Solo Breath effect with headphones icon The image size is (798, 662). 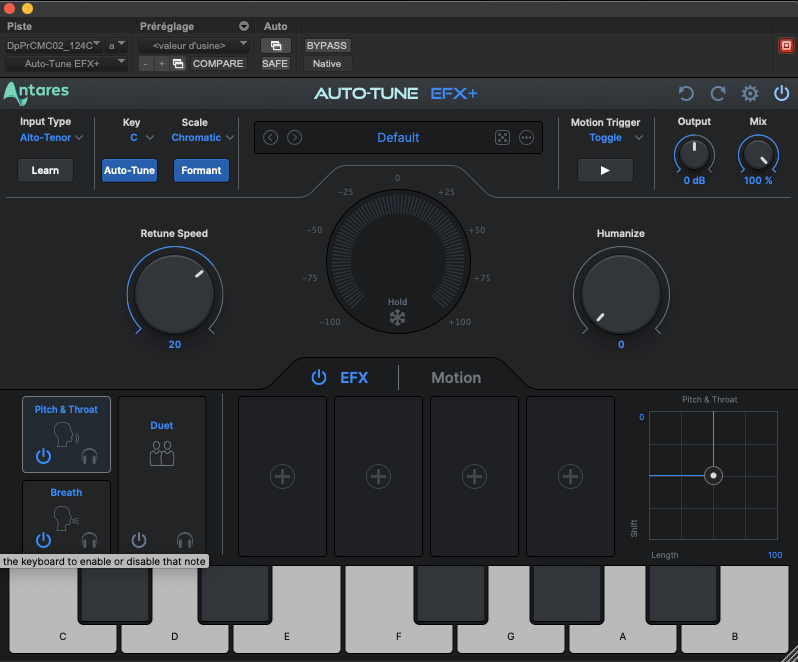click(90, 540)
